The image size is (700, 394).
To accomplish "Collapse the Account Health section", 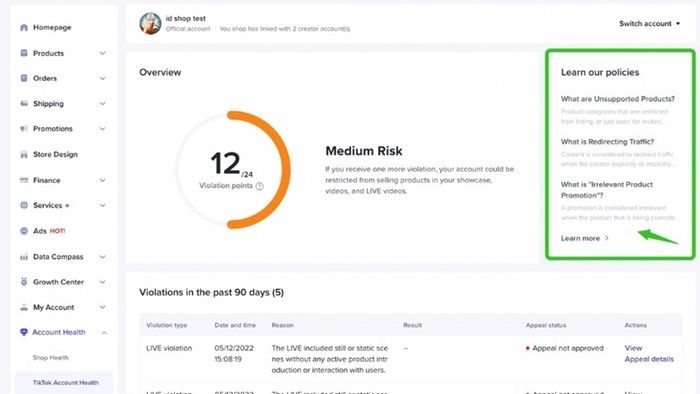I will click(x=104, y=333).
